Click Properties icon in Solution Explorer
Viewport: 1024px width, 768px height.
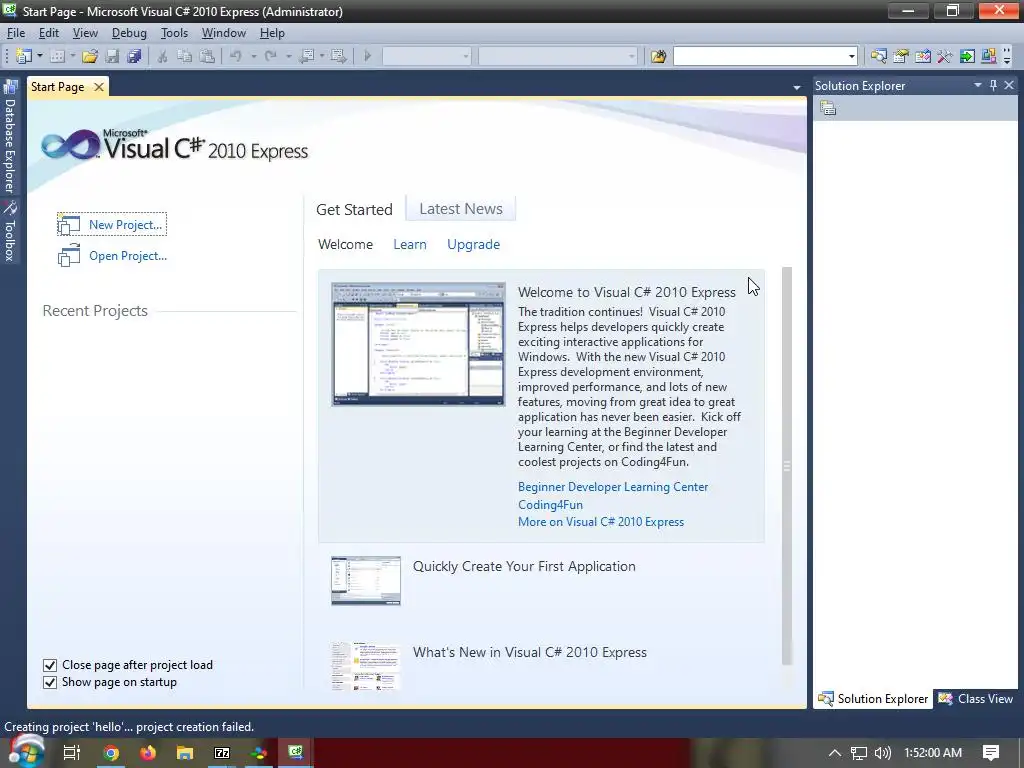click(x=828, y=108)
